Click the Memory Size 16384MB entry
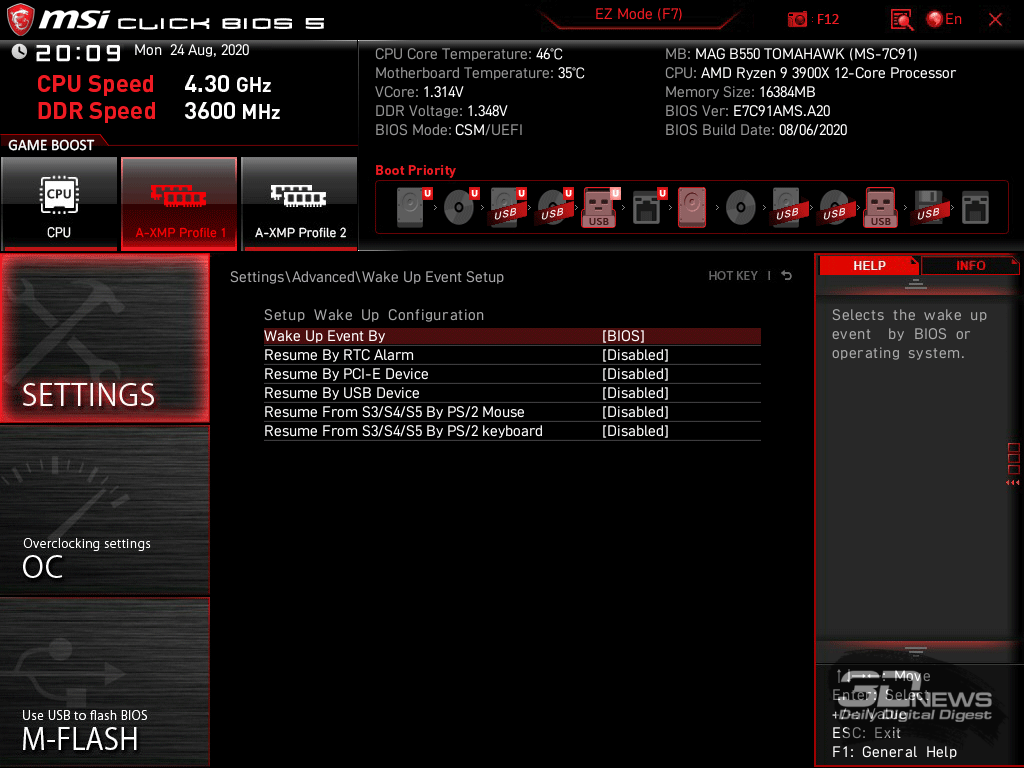Screen dimensions: 1024x768 click(x=740, y=92)
